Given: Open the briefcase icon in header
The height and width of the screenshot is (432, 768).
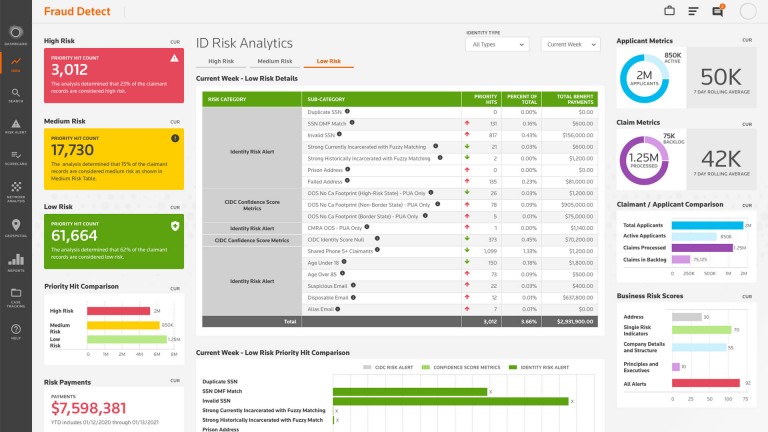Looking at the screenshot, I should (669, 11).
